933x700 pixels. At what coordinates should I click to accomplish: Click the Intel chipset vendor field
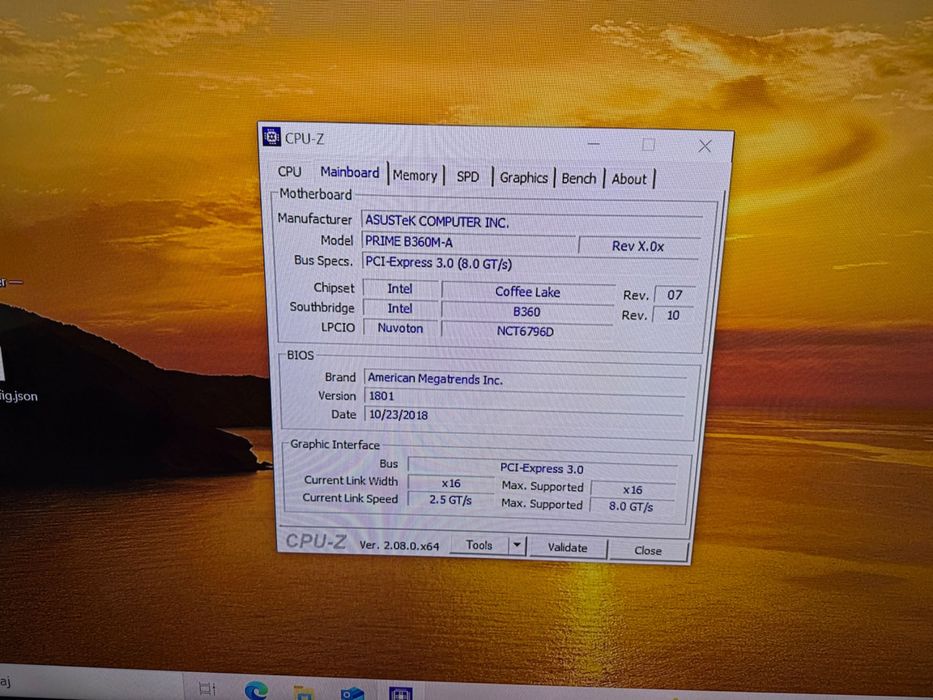point(400,289)
